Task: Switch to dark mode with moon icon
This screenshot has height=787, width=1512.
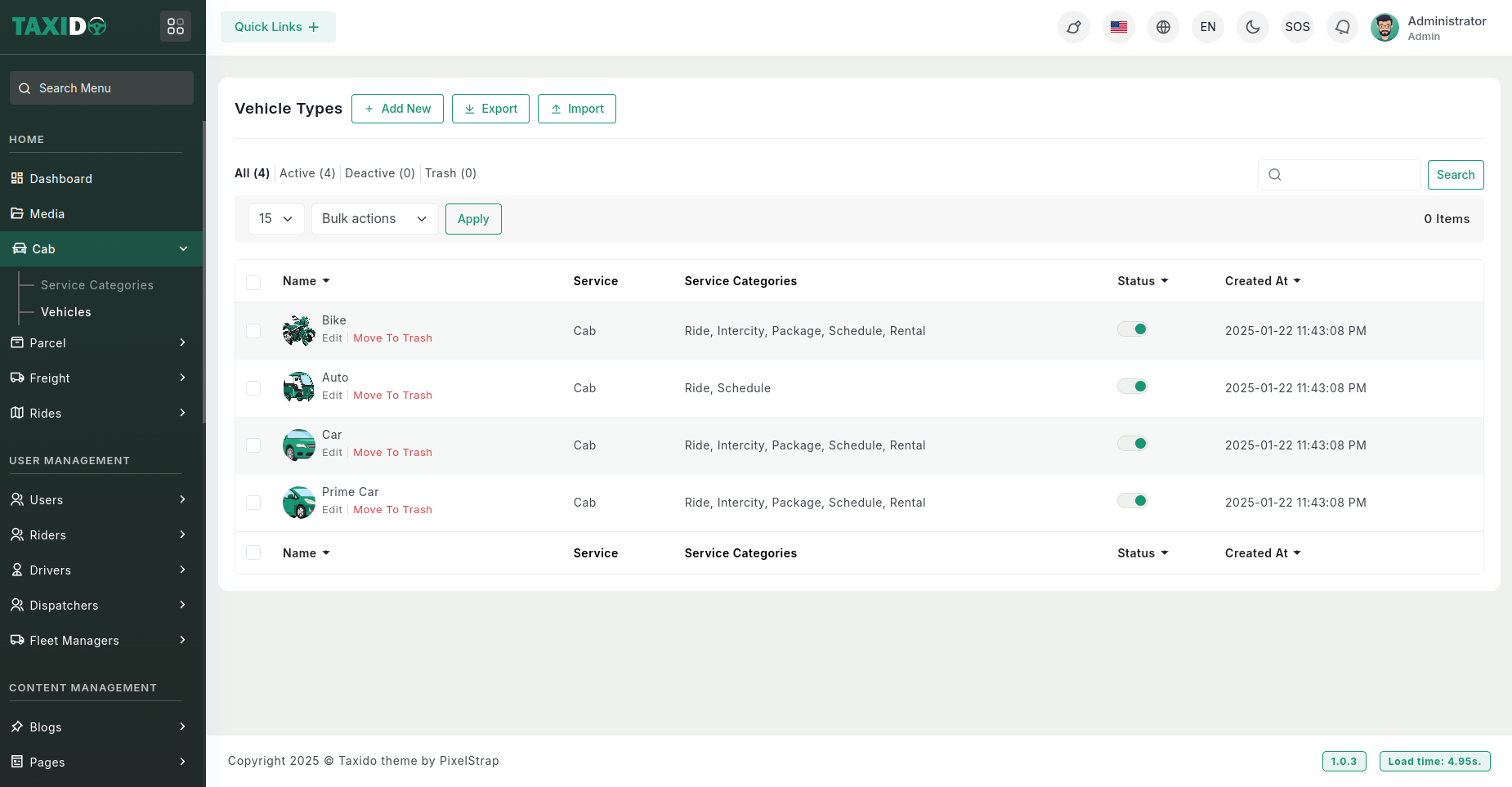Action: pyautogui.click(x=1252, y=27)
